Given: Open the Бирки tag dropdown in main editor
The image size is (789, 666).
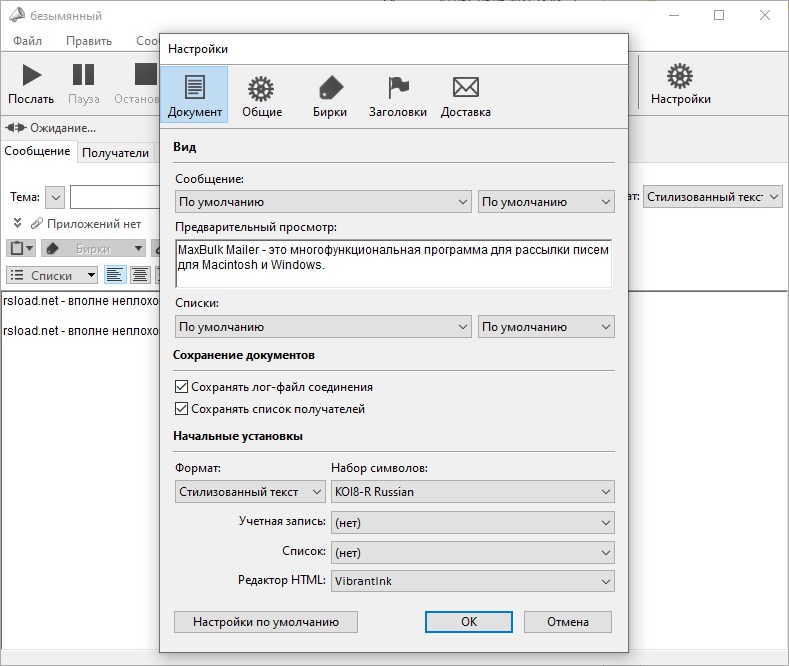Looking at the screenshot, I should pyautogui.click(x=94, y=248).
